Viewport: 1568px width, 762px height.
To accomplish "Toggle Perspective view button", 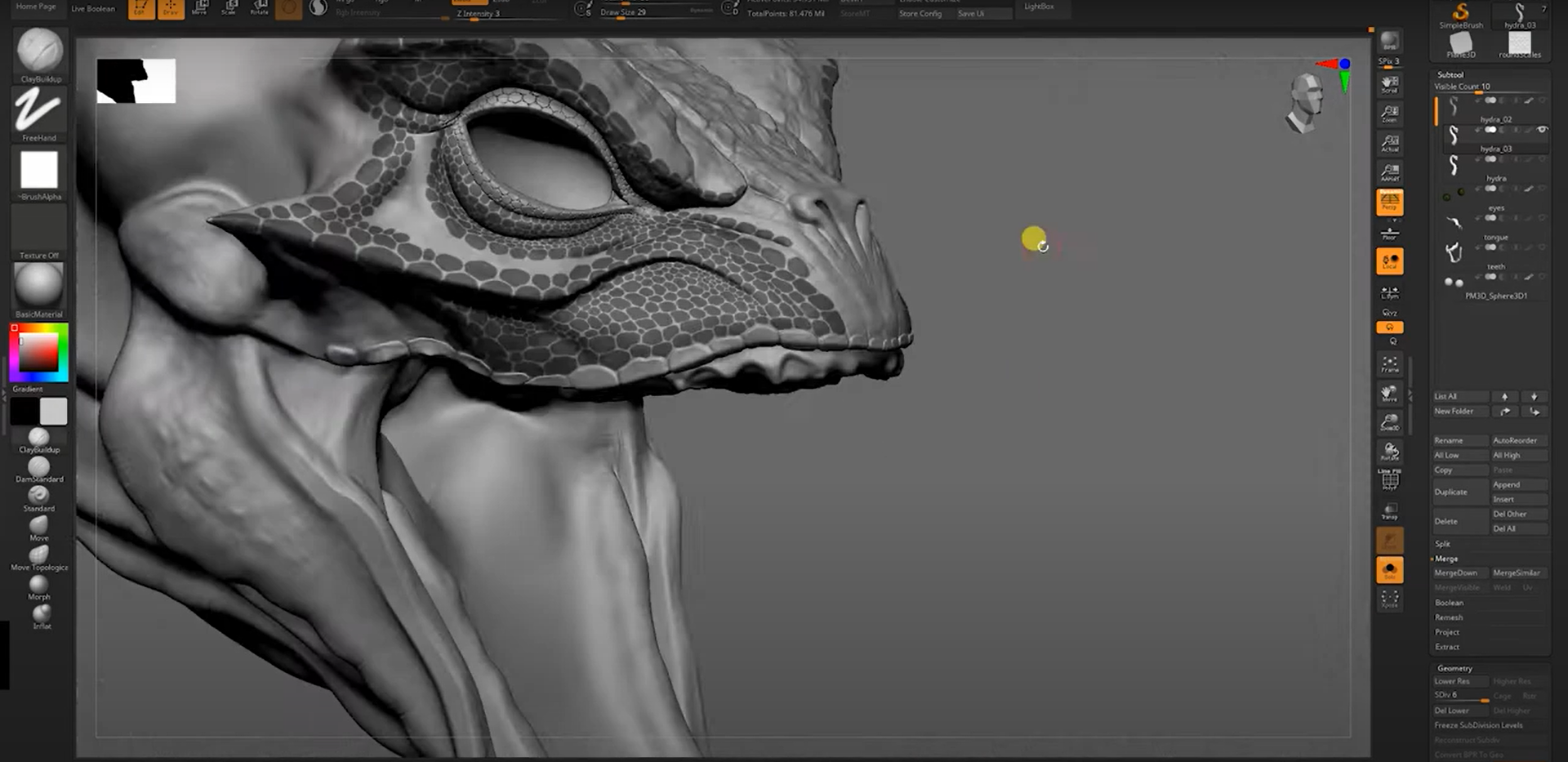I will (1389, 202).
